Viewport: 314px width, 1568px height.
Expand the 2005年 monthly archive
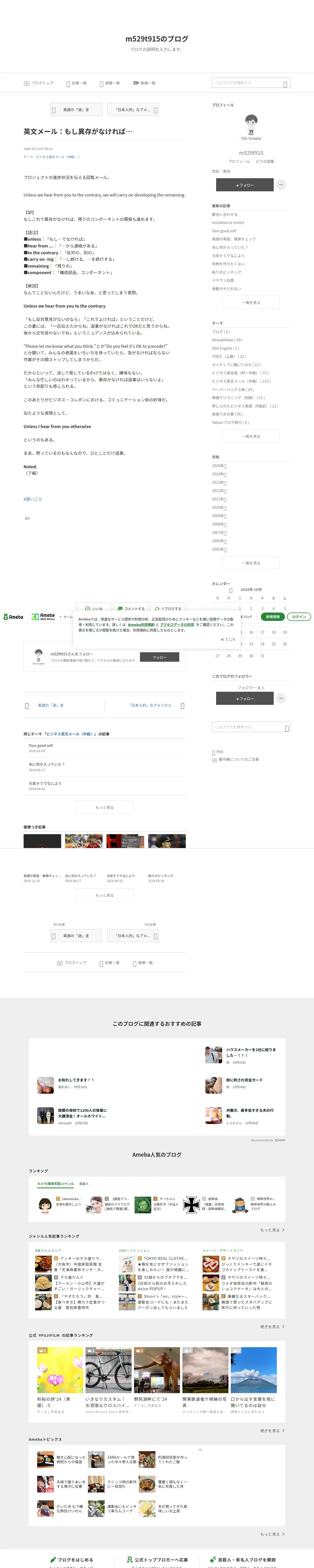[x=219, y=550]
